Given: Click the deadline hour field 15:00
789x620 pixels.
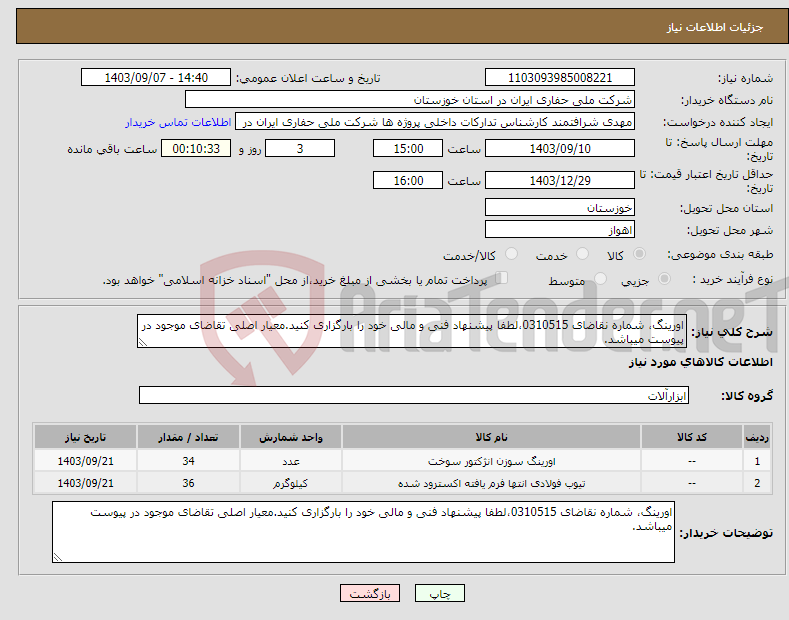Looking at the screenshot, I should [x=408, y=148].
